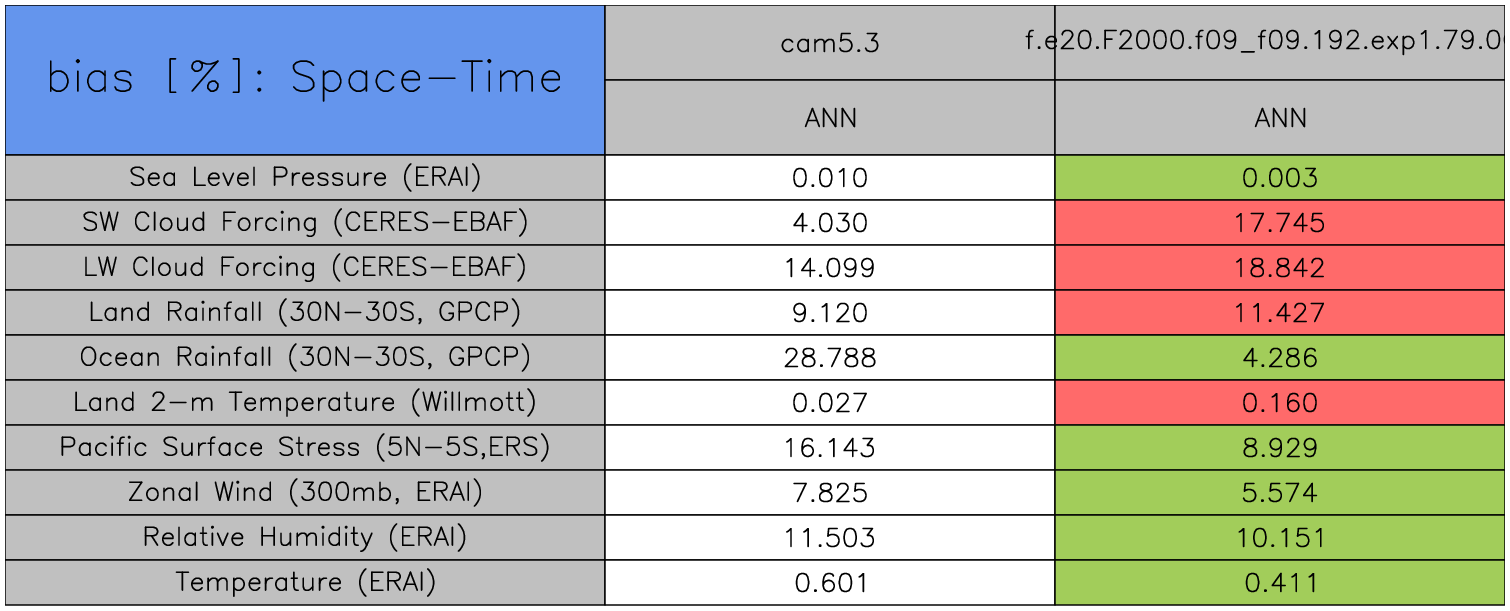1510x611 pixels.
Task: Click the ANN subheader under cam5.3
Action: [830, 118]
